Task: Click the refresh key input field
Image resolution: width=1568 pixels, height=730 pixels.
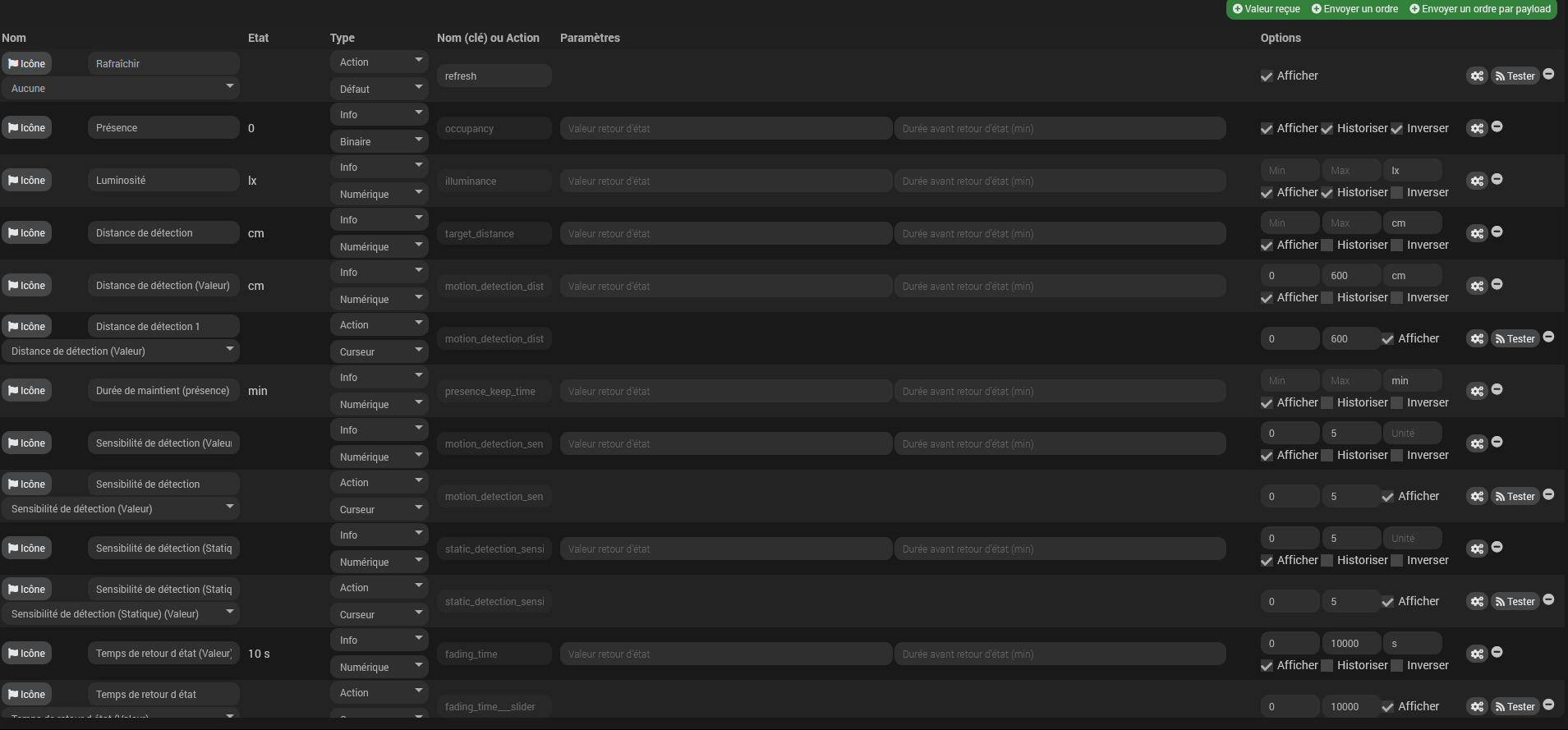Action: click(x=494, y=76)
